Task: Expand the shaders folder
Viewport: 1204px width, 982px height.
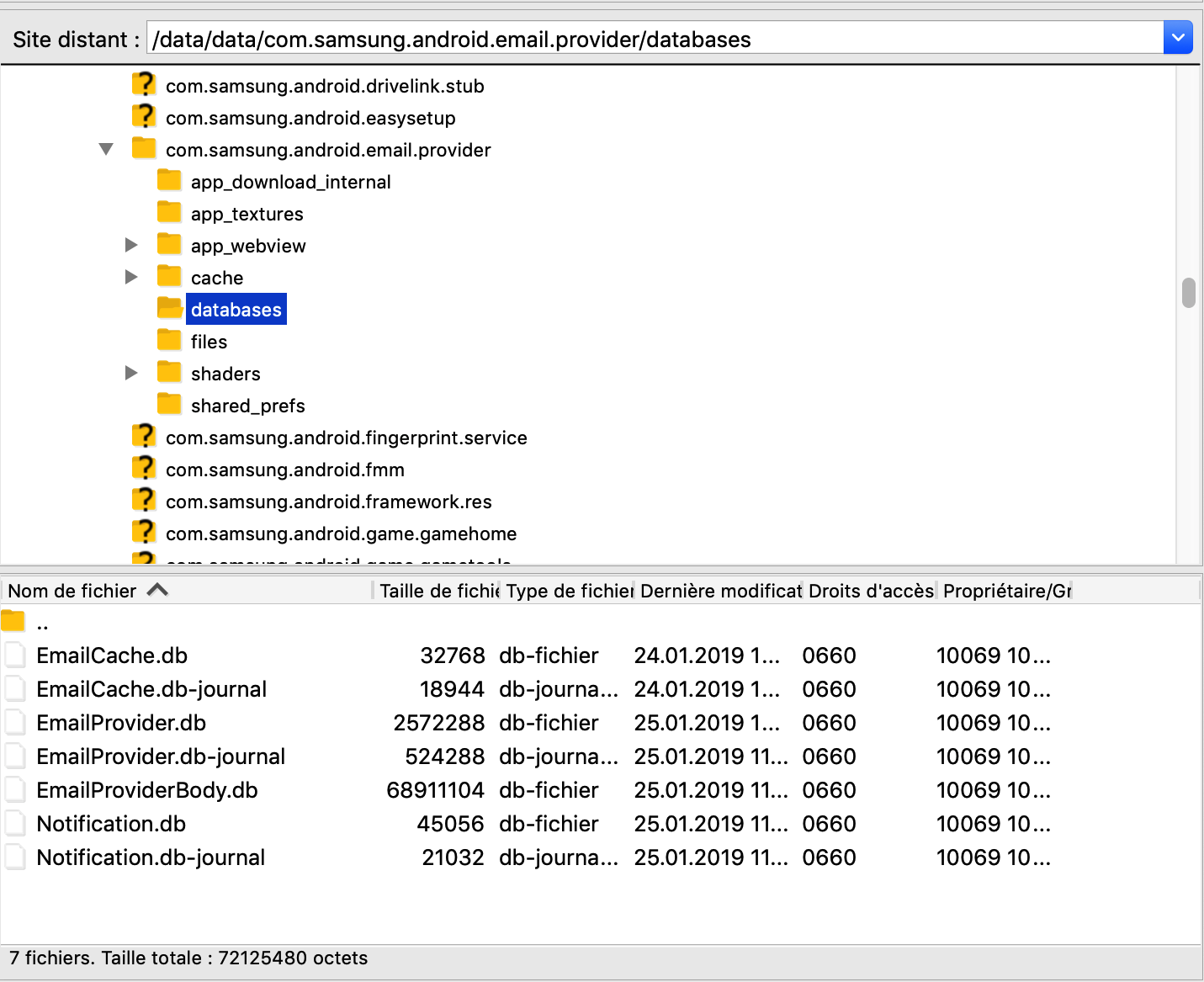Action: click(x=131, y=373)
